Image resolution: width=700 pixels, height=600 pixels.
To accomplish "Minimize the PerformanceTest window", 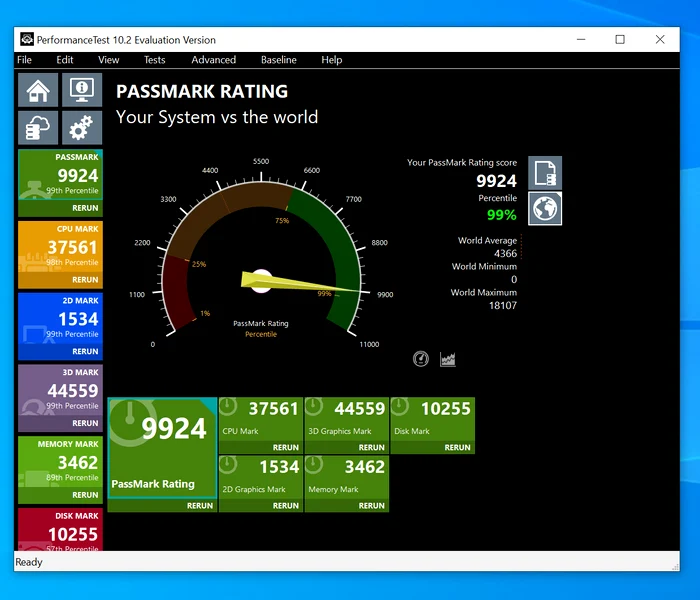I will click(581, 39).
